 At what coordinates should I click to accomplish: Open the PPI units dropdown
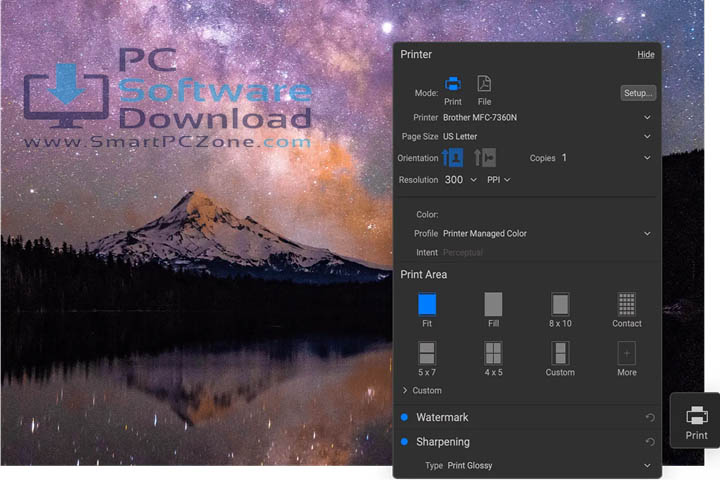[499, 180]
